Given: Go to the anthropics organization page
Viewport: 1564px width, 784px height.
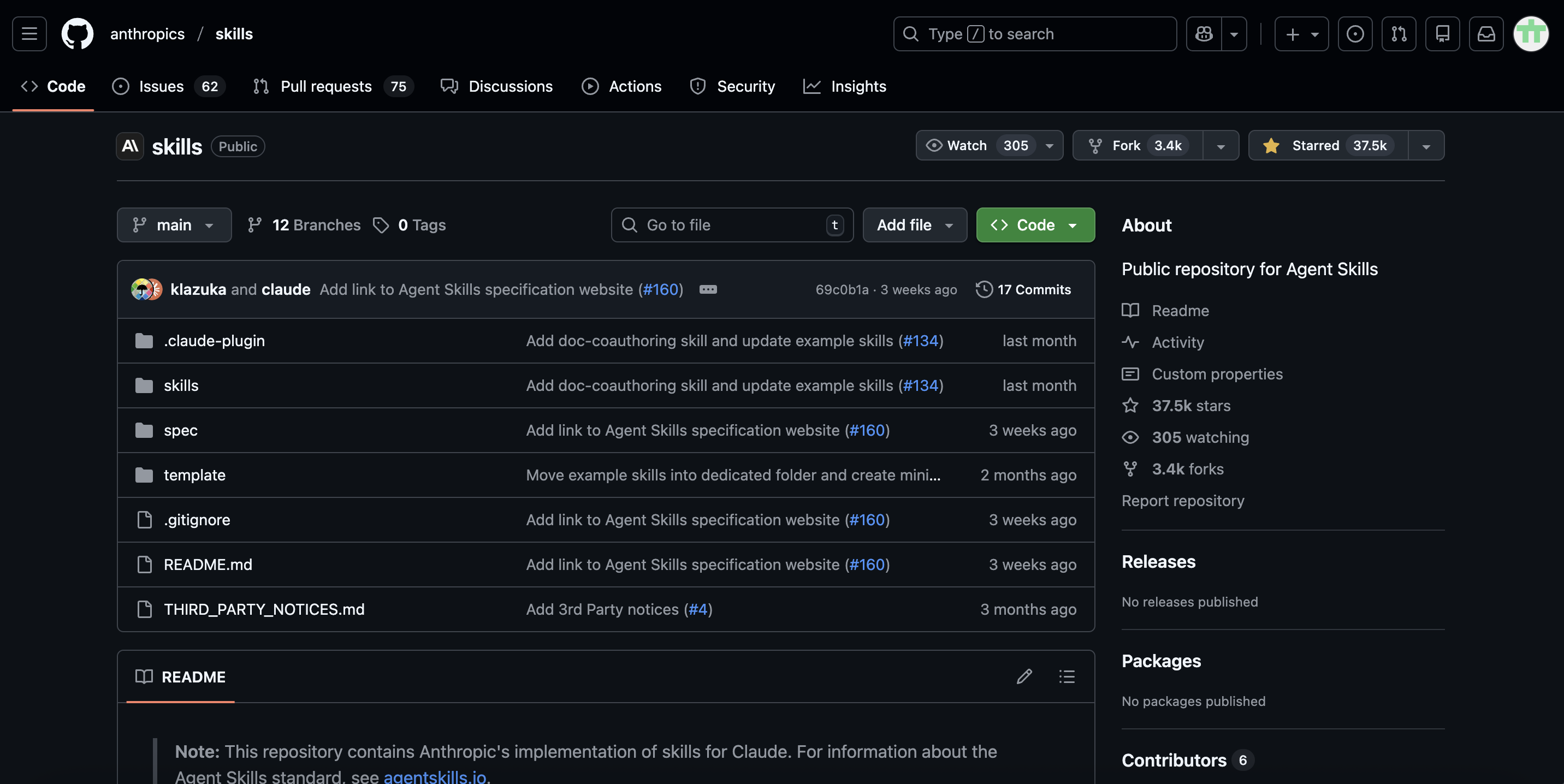Looking at the screenshot, I should point(147,34).
